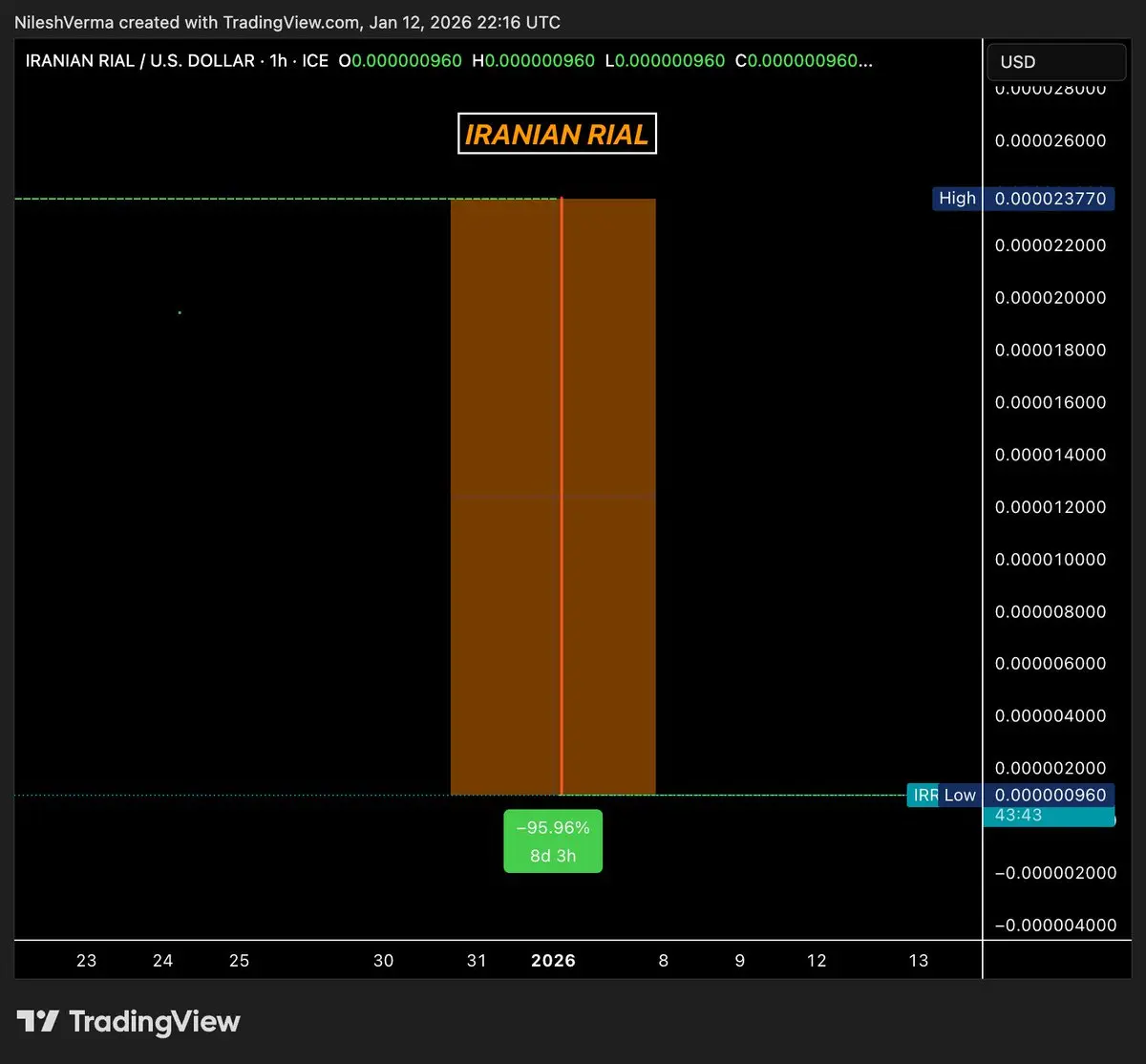Viewport: 1146px width, 1064px height.
Task: Click the IRANIAN RIAL orange title label
Action: coord(557,135)
